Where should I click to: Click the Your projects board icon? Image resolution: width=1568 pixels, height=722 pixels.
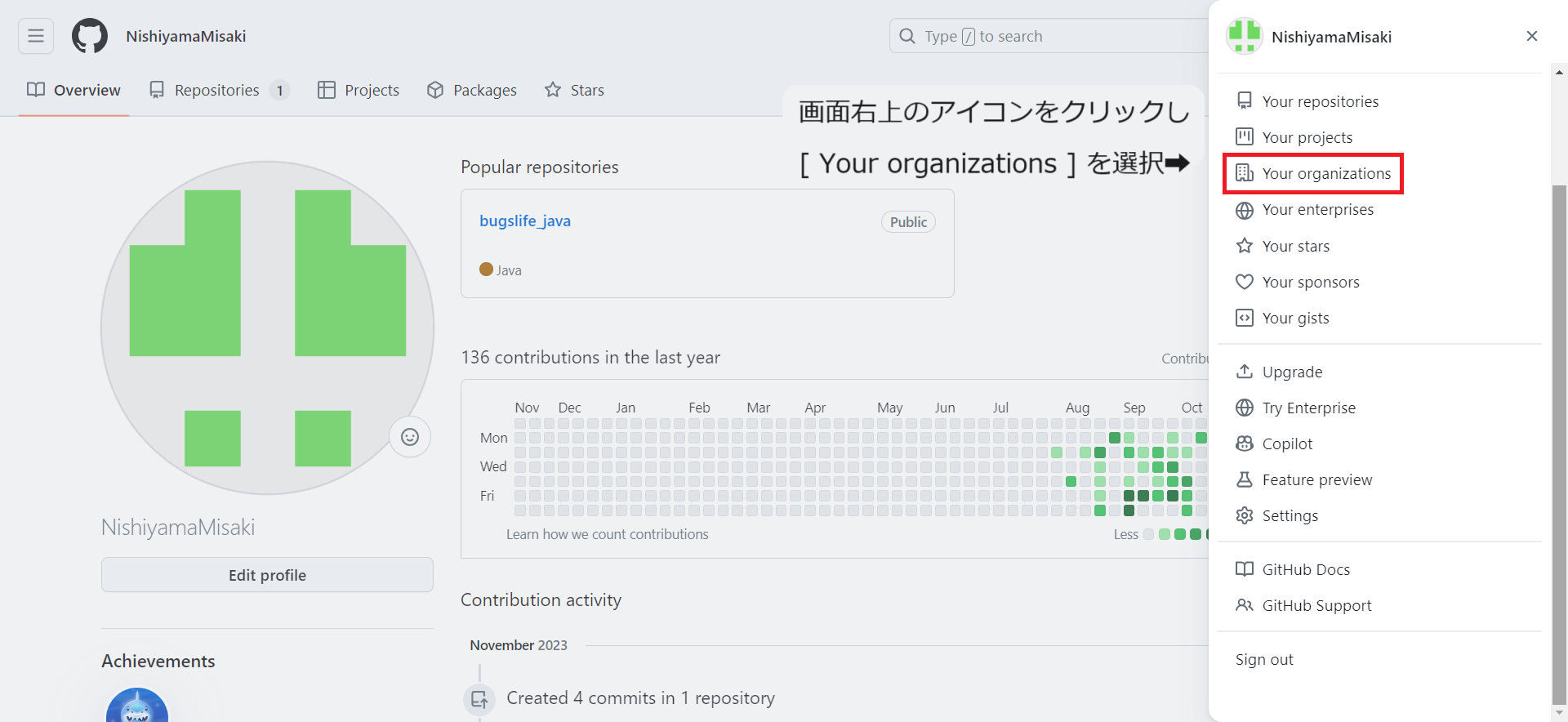[1245, 136]
